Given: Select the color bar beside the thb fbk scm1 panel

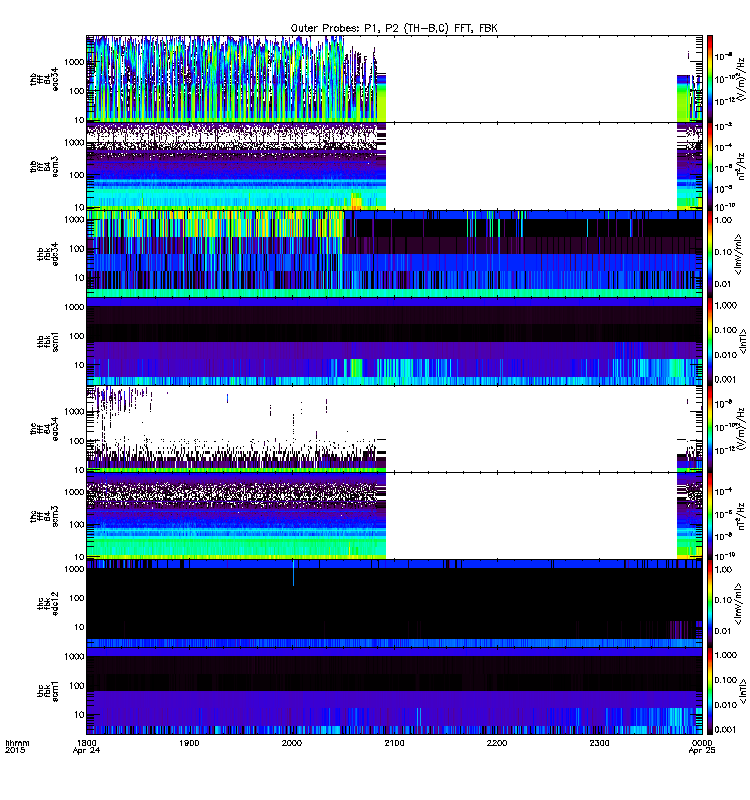Looking at the screenshot, I should point(710,341).
